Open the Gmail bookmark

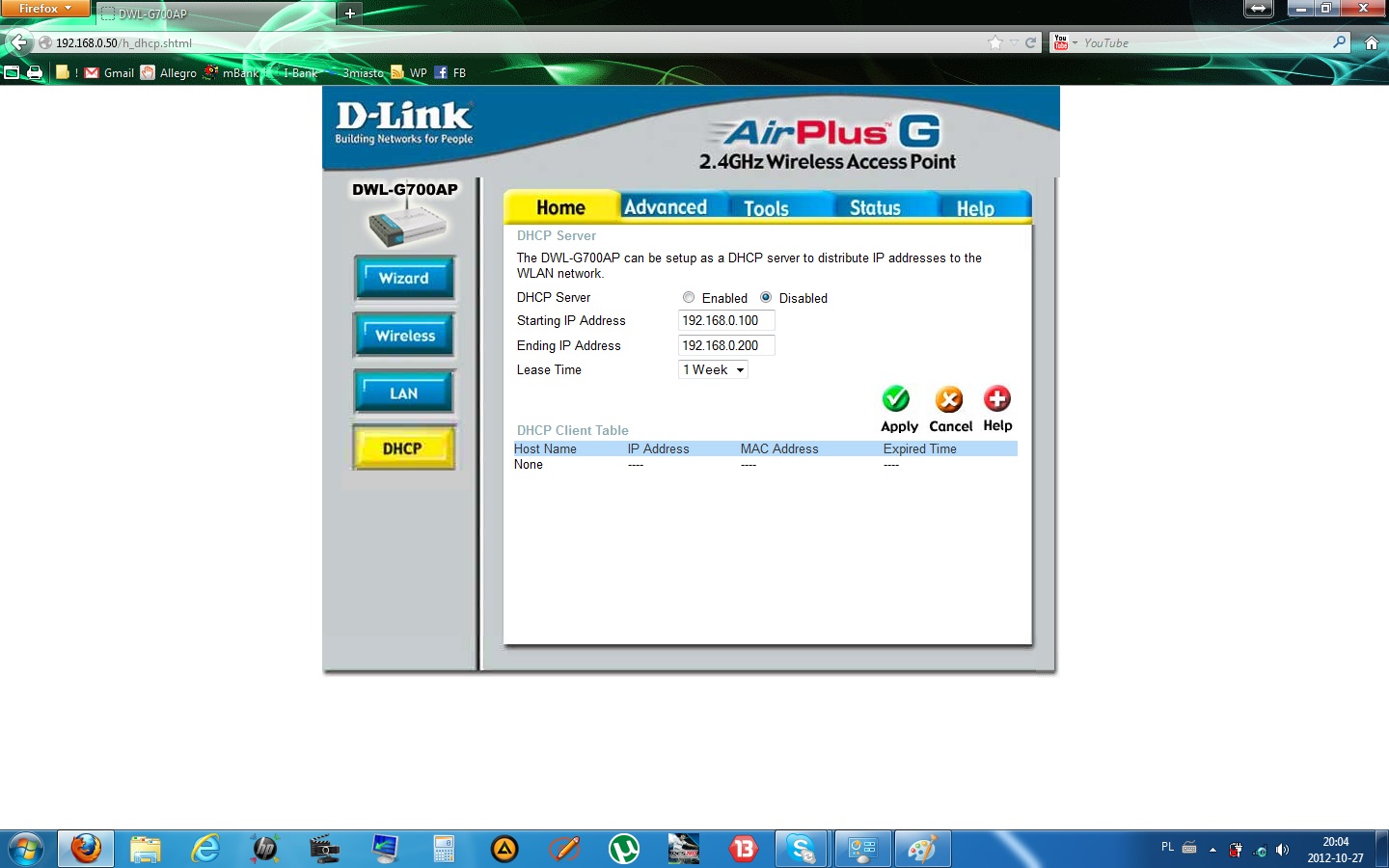point(109,72)
